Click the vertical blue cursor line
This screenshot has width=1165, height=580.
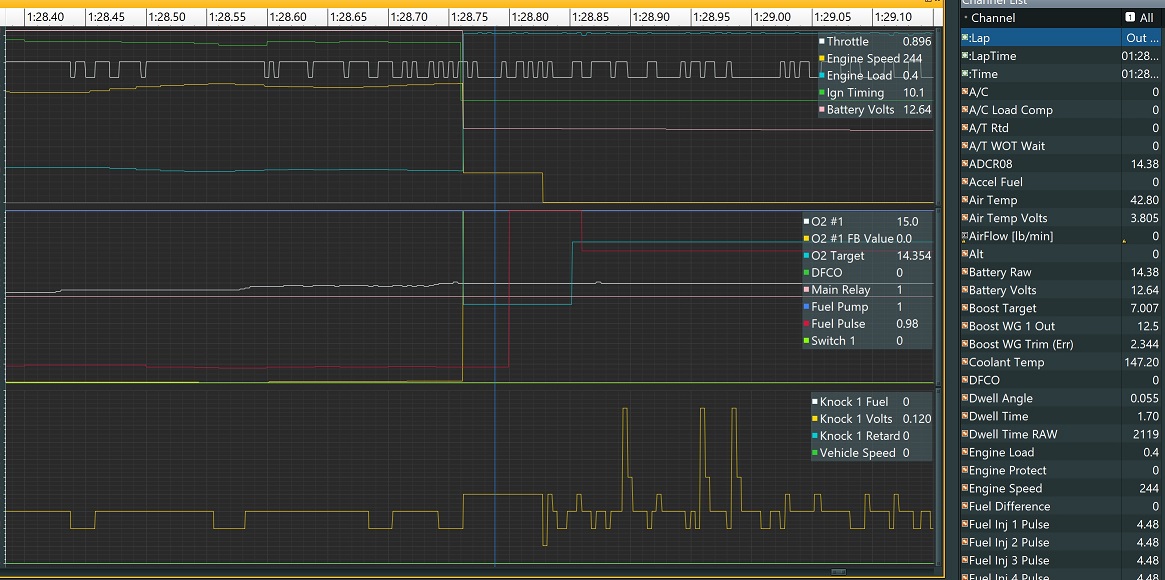point(495,297)
